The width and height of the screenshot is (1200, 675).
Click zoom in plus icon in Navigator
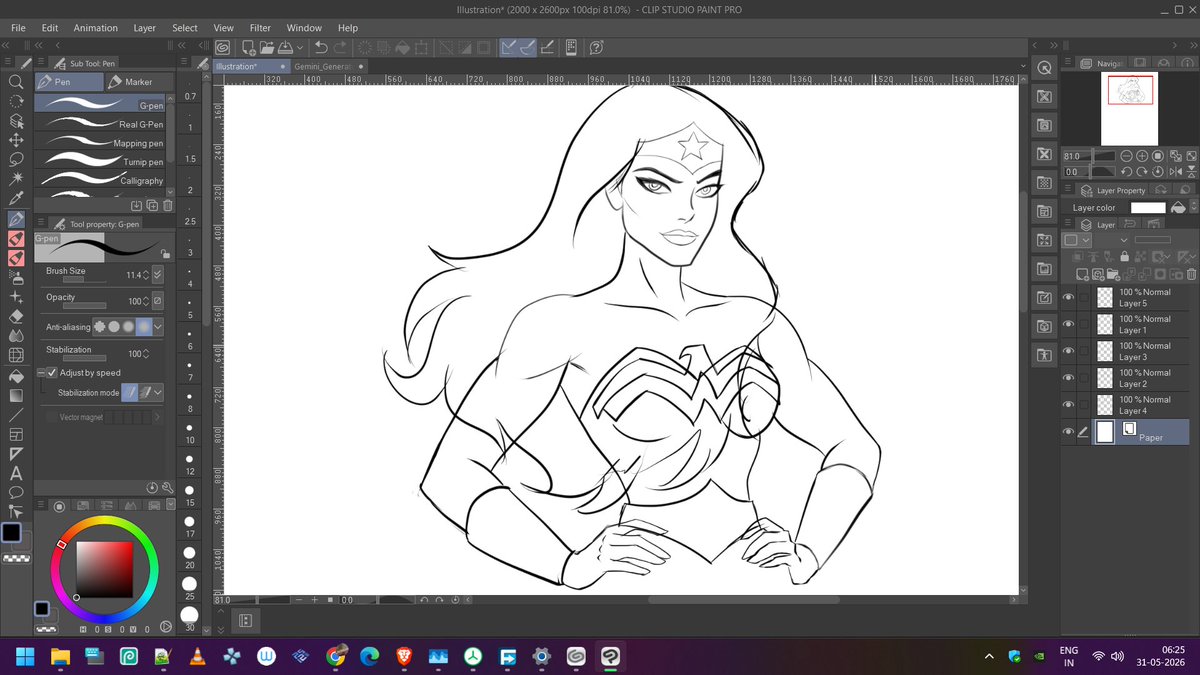(x=1142, y=157)
